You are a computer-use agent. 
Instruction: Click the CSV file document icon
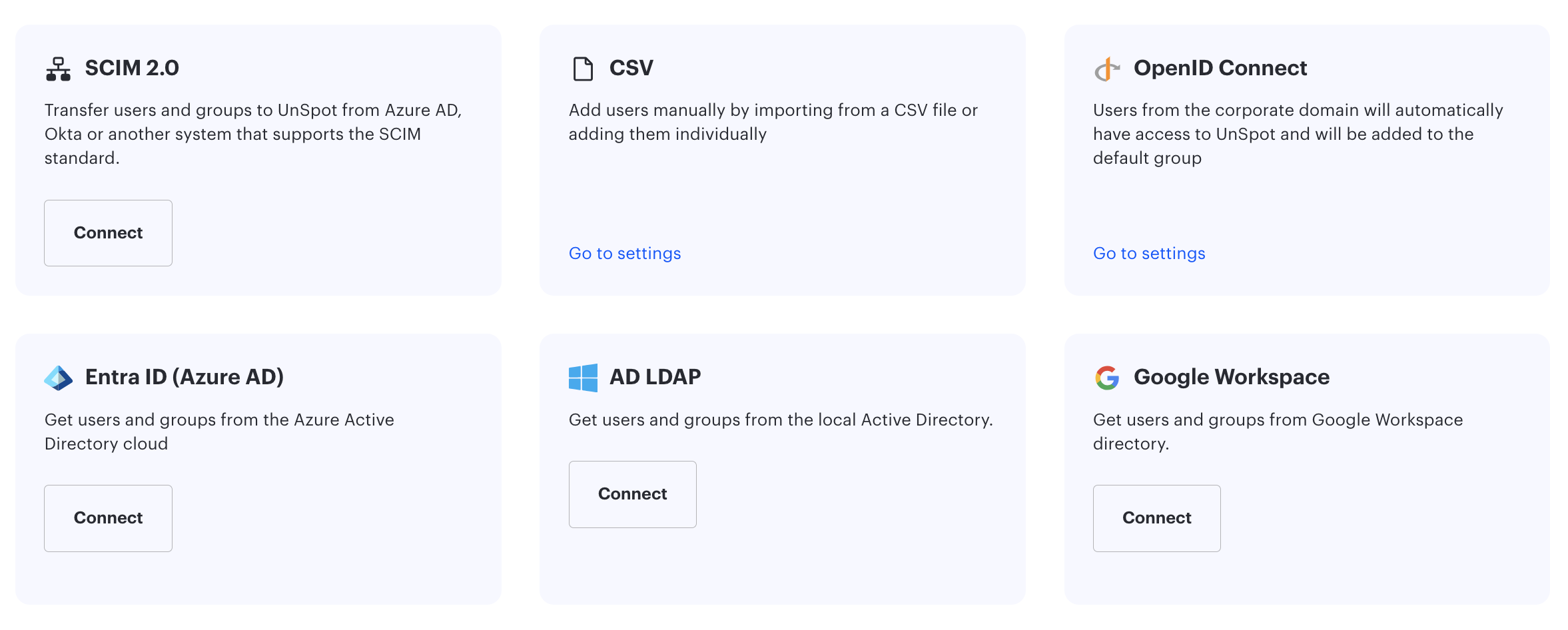click(x=583, y=69)
